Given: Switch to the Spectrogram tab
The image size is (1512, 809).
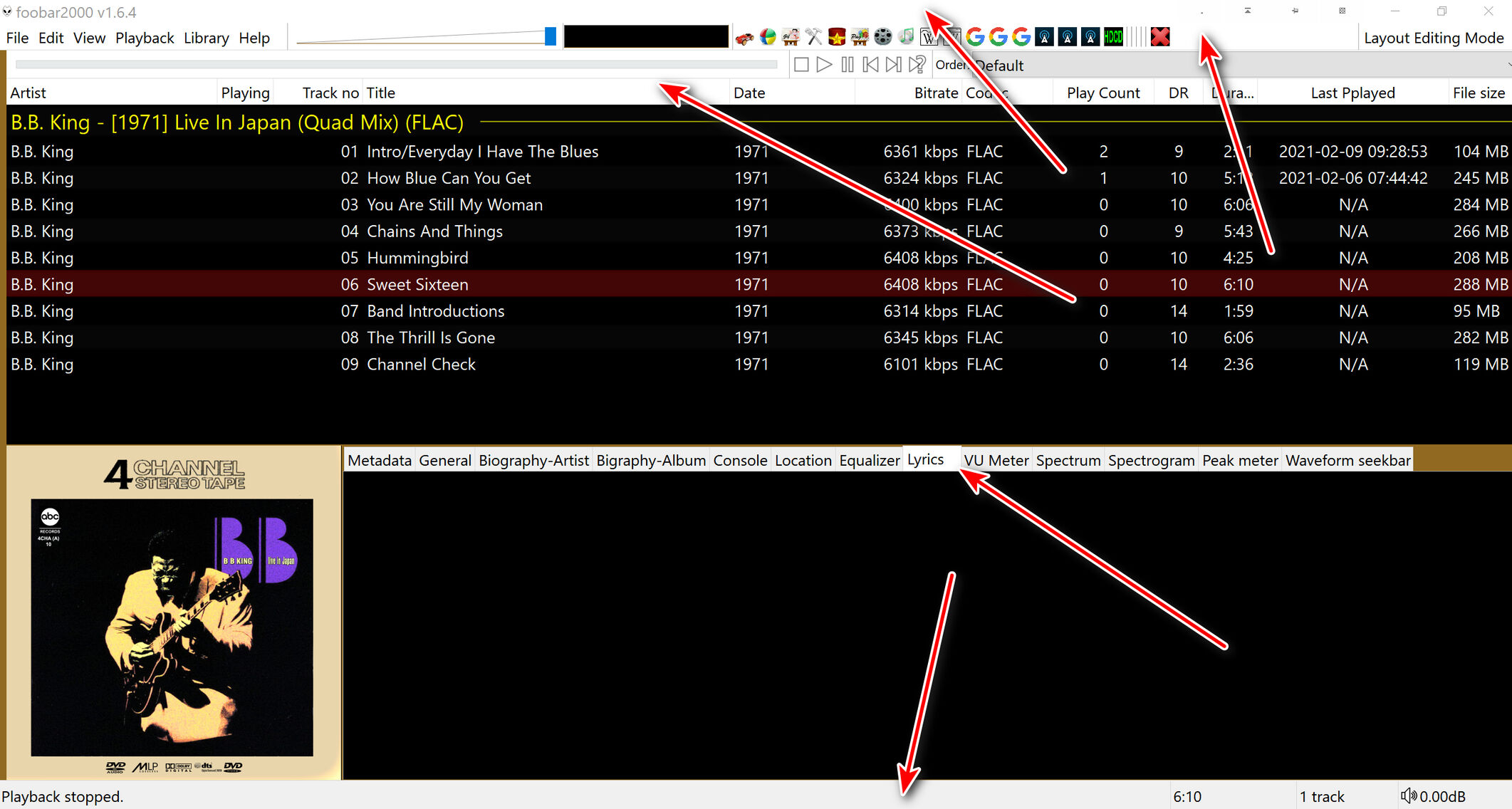Looking at the screenshot, I should point(1151,461).
